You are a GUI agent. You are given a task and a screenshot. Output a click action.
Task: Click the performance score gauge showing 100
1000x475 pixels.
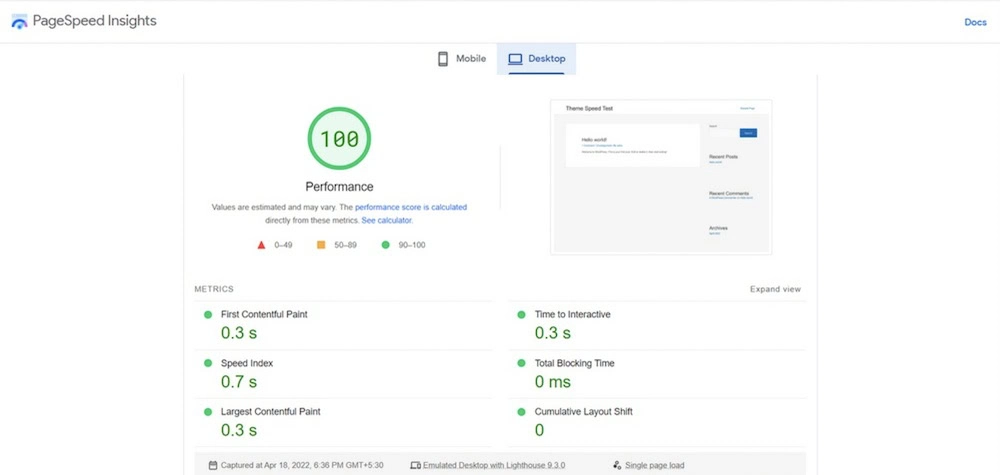[339, 139]
